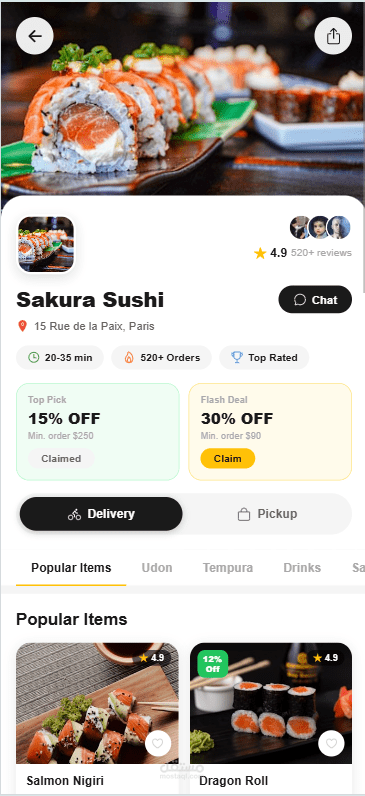Switch order mode to Pickup
This screenshot has height=796, width=365.
pyautogui.click(x=267, y=514)
